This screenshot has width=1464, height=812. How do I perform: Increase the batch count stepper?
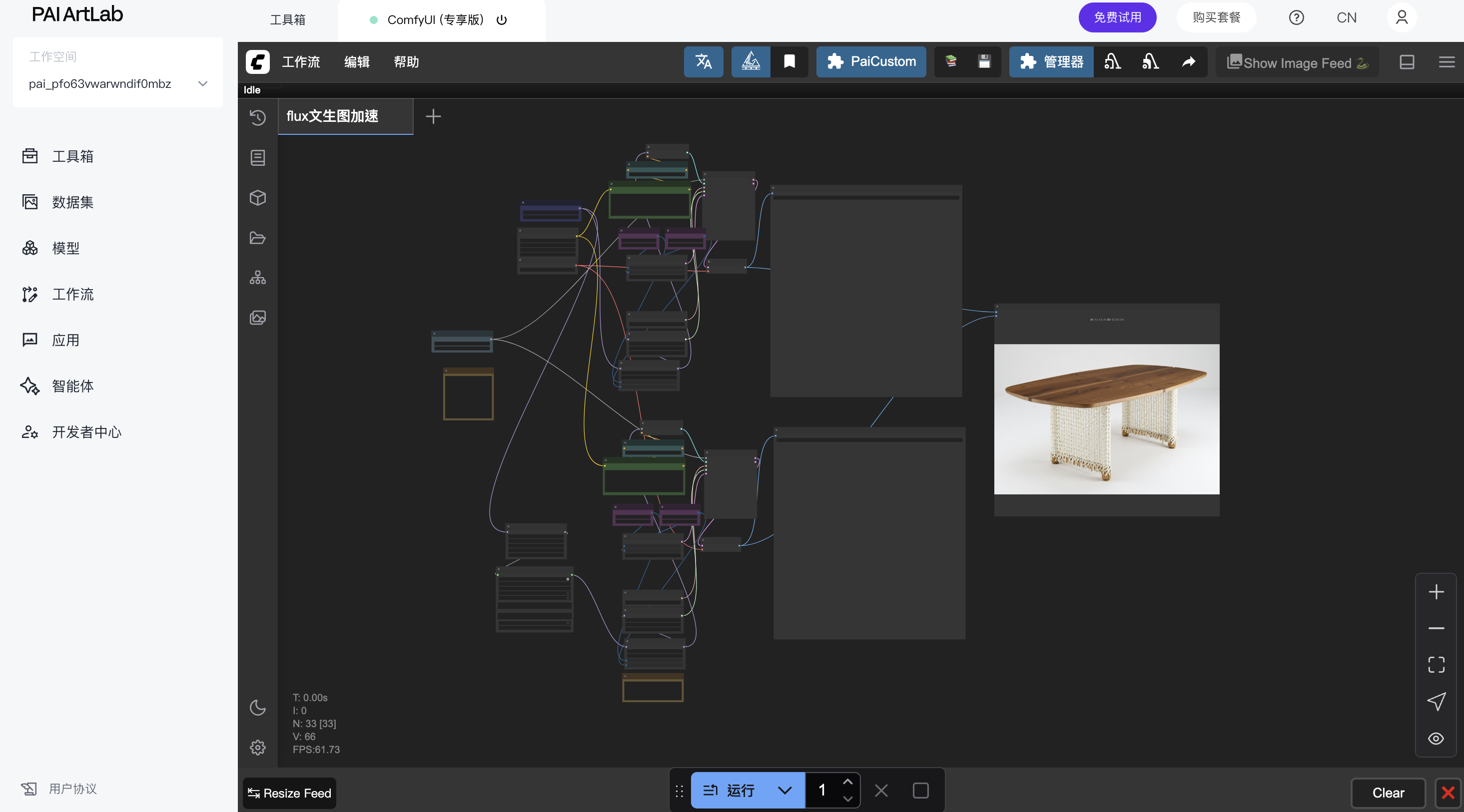click(847, 783)
